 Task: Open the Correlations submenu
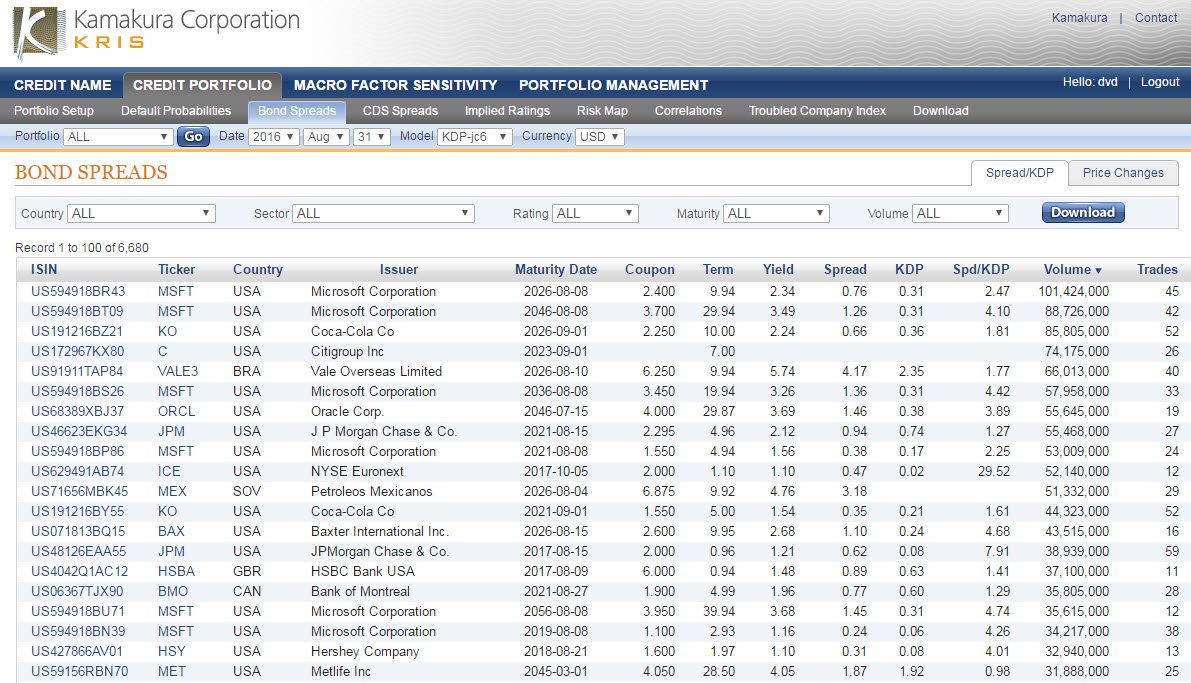pos(688,111)
